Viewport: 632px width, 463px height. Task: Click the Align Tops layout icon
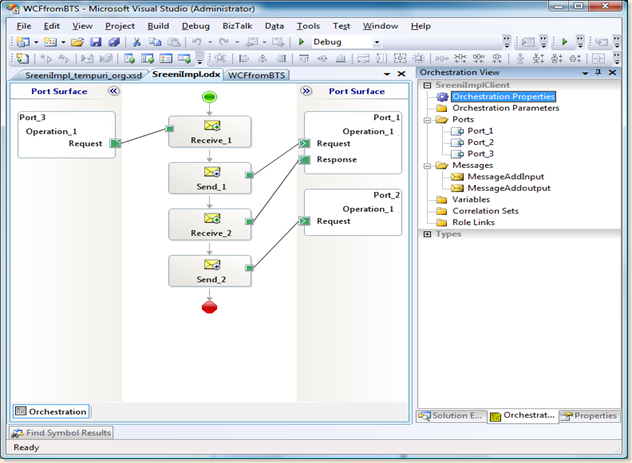304,59
